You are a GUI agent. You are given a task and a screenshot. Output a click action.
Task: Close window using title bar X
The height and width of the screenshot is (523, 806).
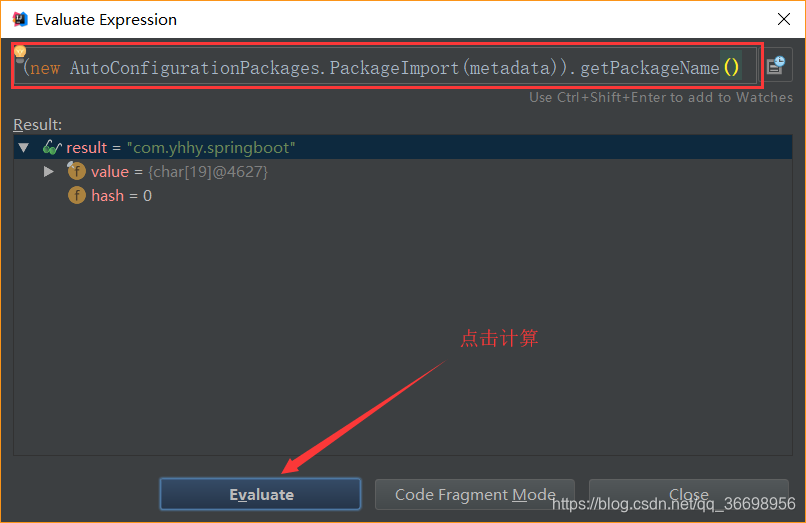[x=784, y=20]
